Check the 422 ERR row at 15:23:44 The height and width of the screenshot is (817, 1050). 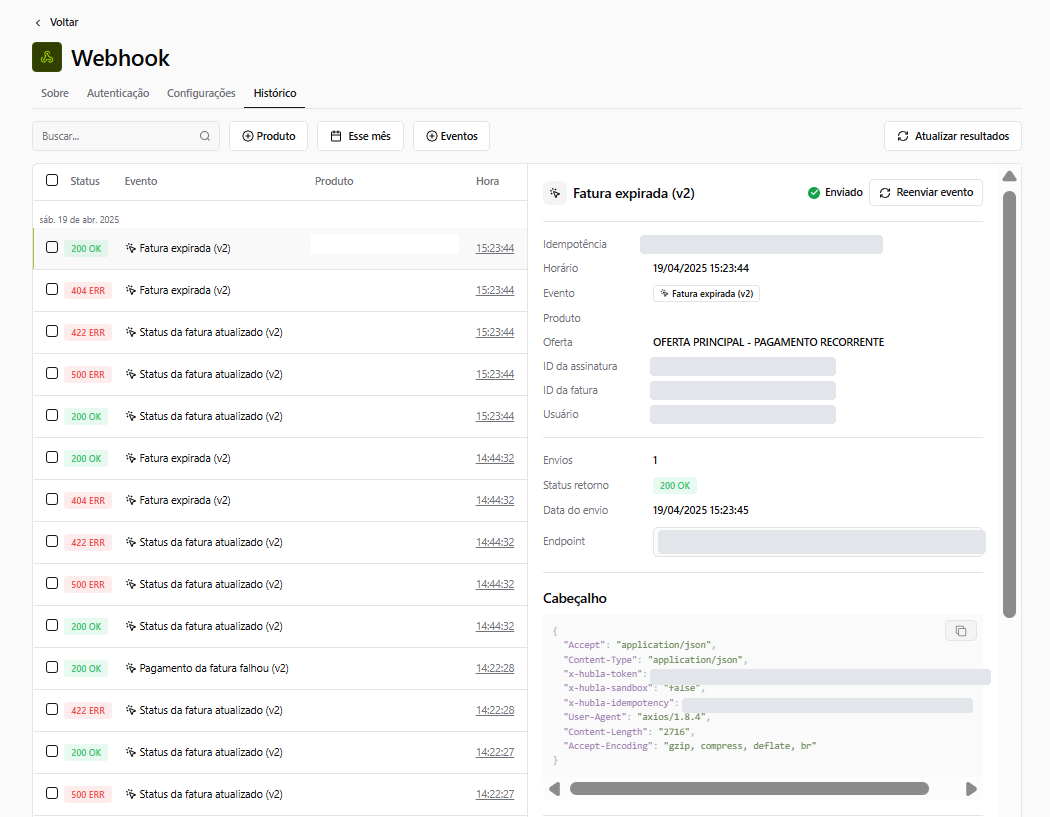tap(52, 331)
